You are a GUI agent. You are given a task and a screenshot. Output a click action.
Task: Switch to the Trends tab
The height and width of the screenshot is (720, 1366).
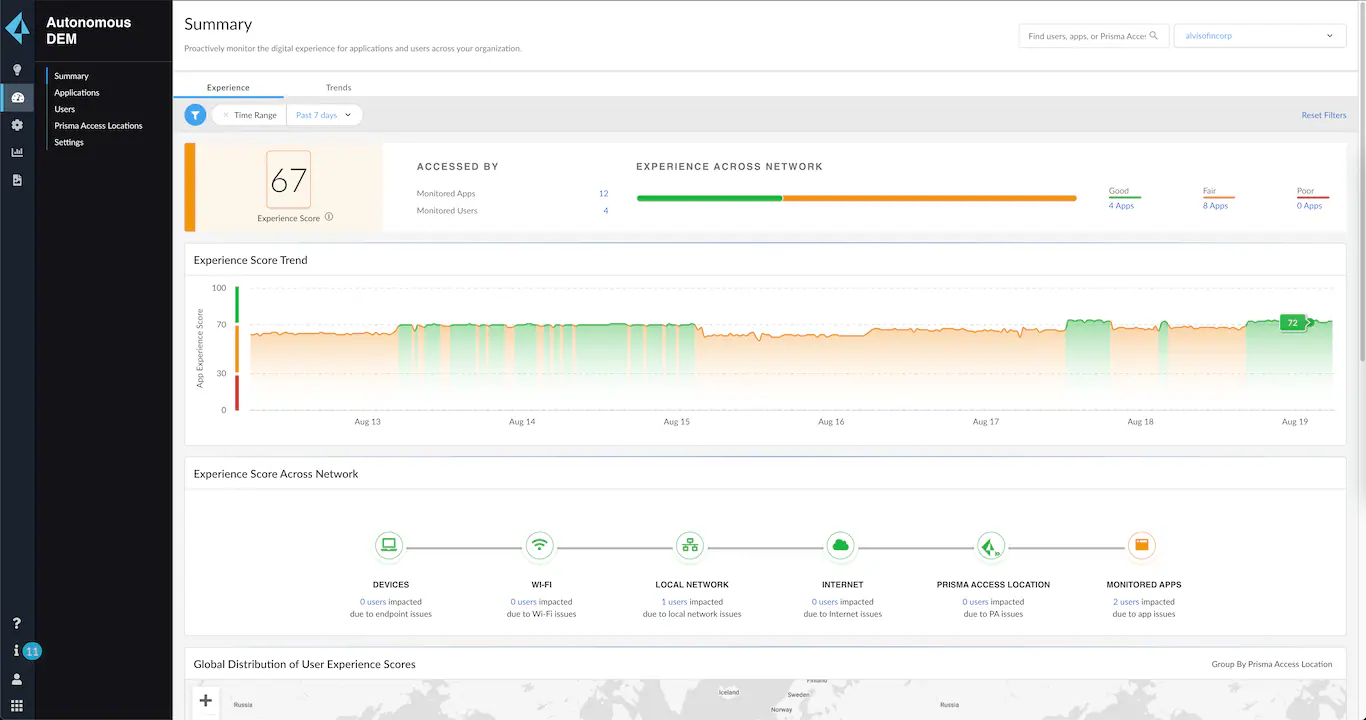tap(338, 88)
